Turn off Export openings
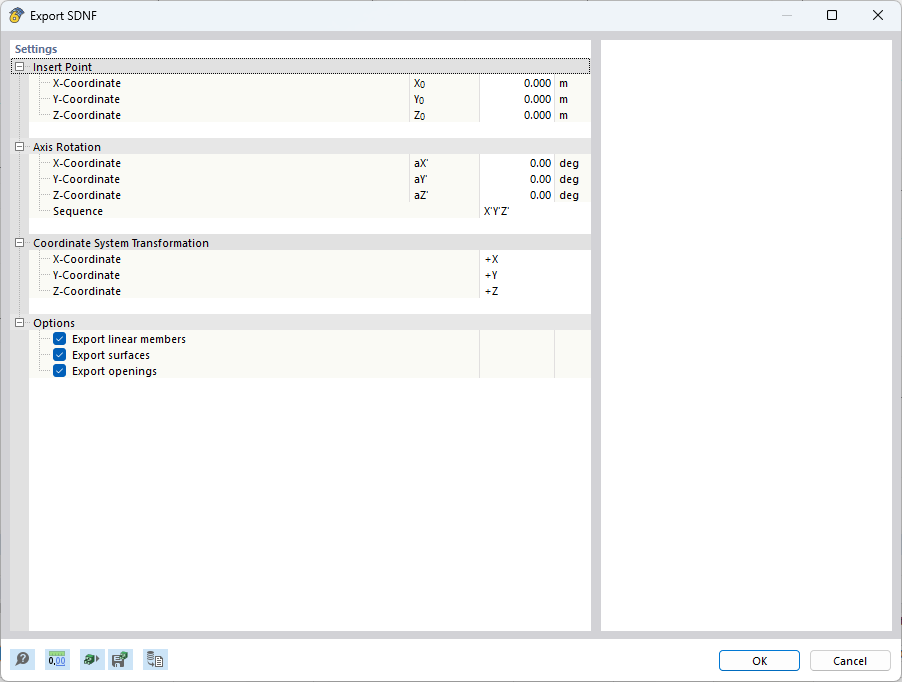 point(59,370)
